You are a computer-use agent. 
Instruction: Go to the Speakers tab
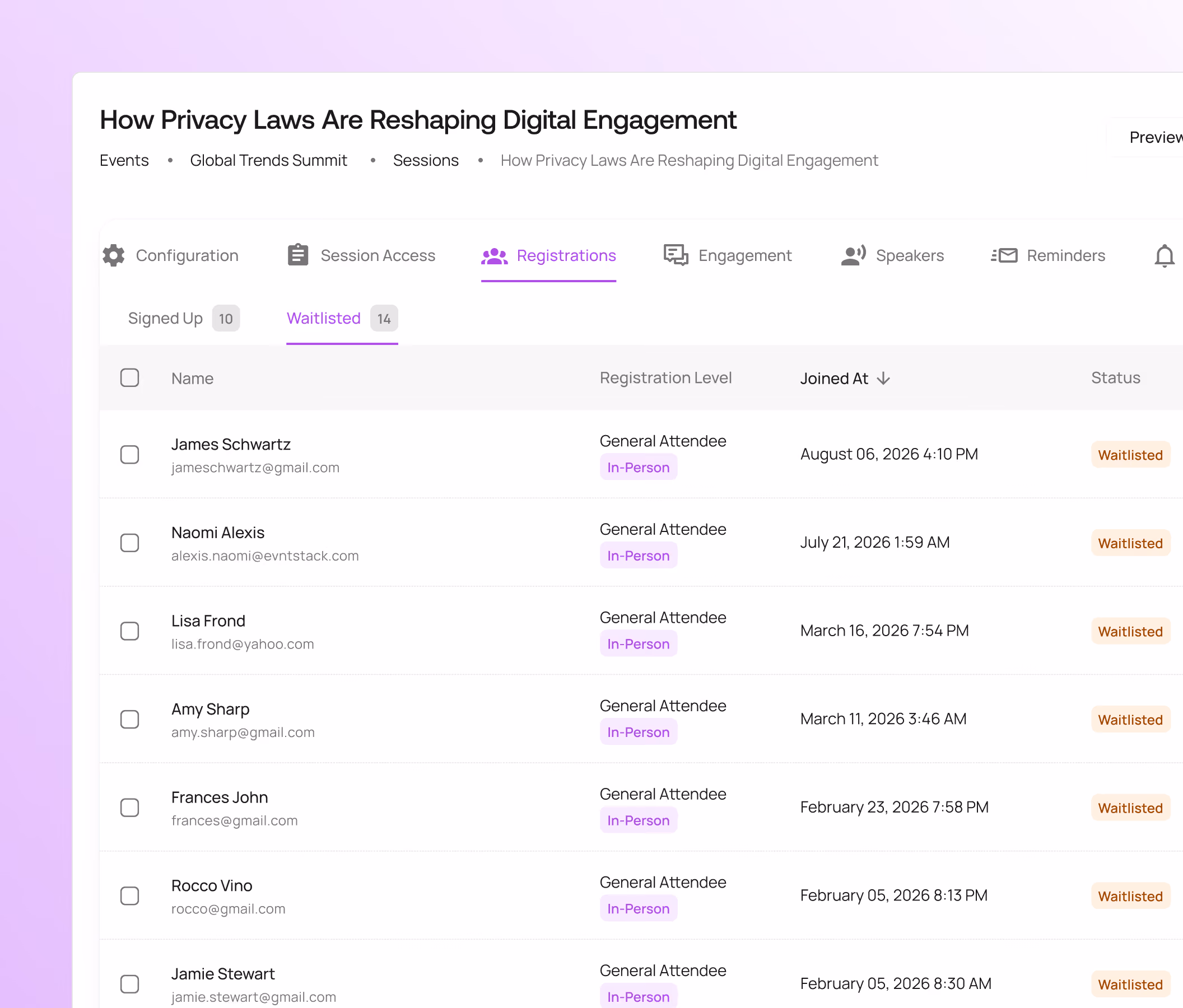click(x=892, y=255)
